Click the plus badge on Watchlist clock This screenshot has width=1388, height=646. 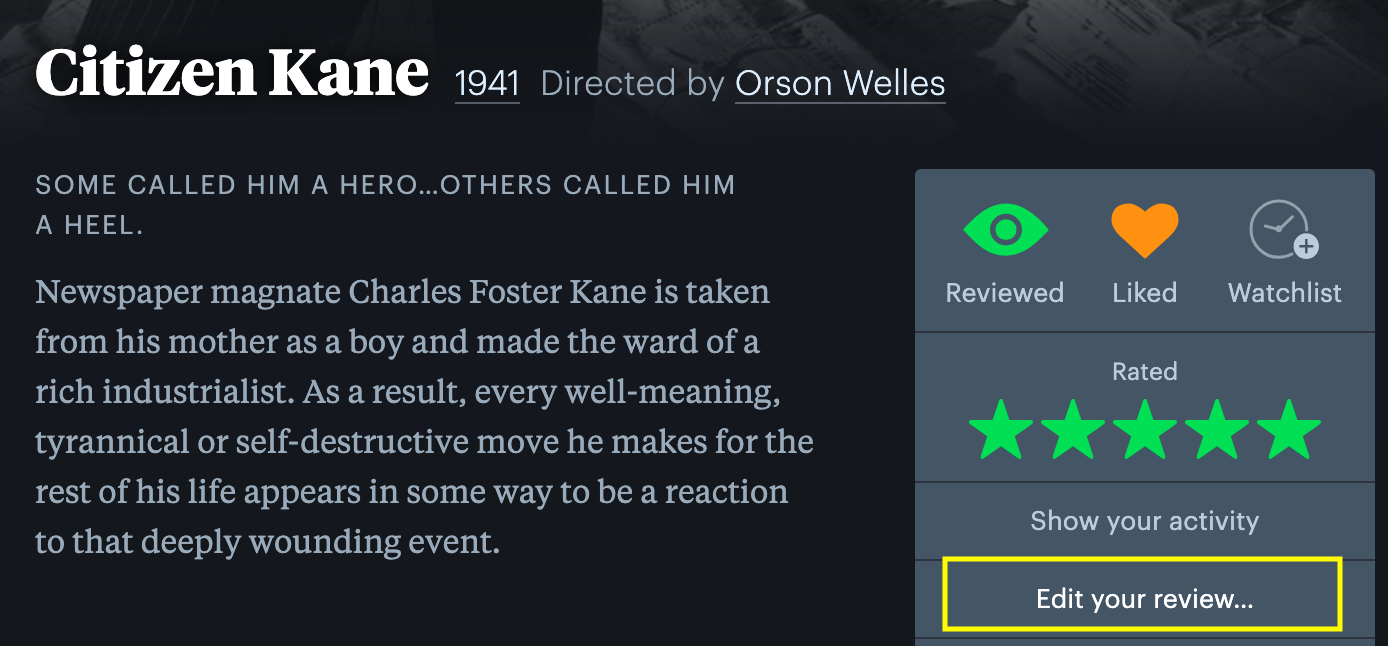click(1306, 246)
